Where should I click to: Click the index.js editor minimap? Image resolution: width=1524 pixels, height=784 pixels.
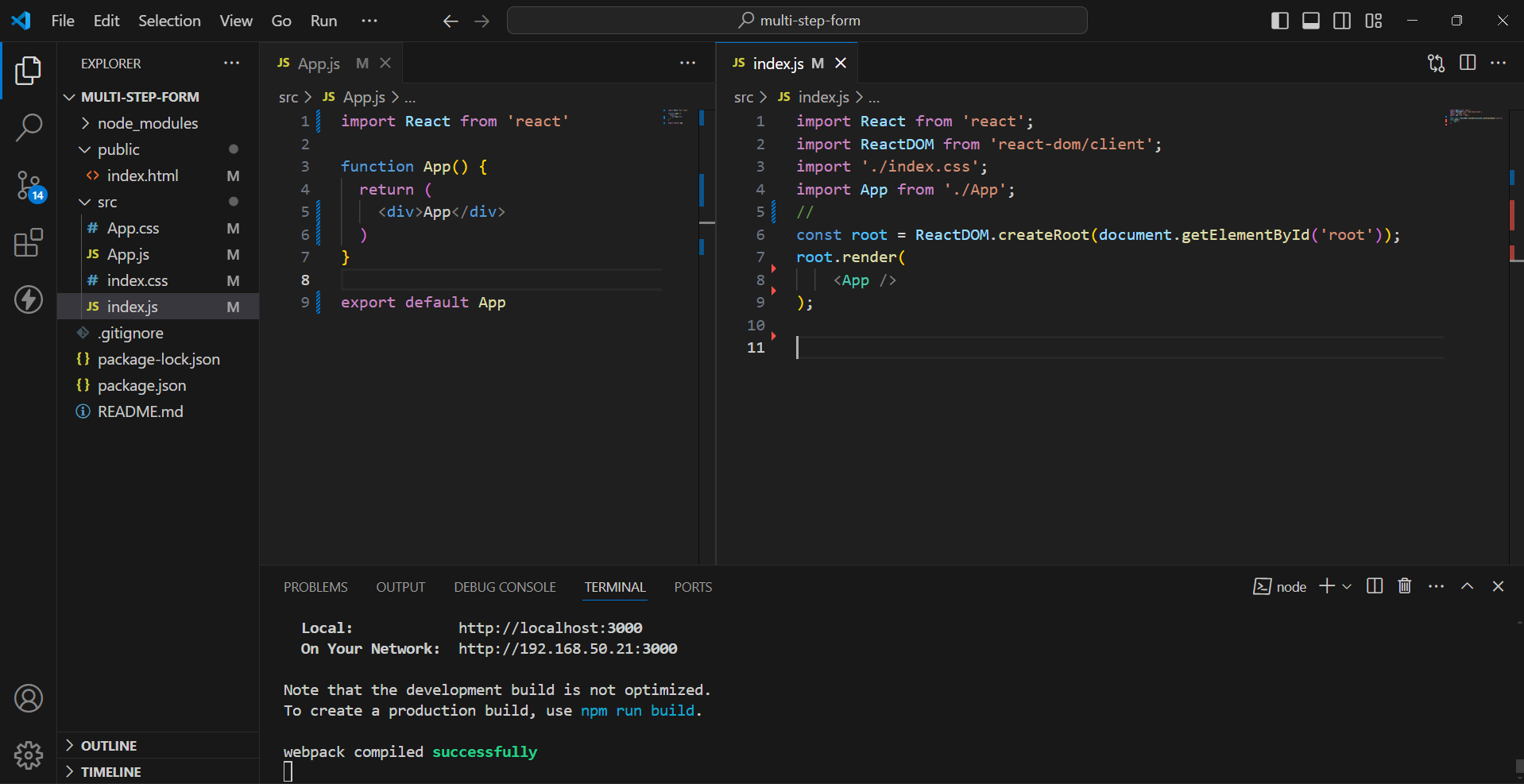coord(1475,117)
